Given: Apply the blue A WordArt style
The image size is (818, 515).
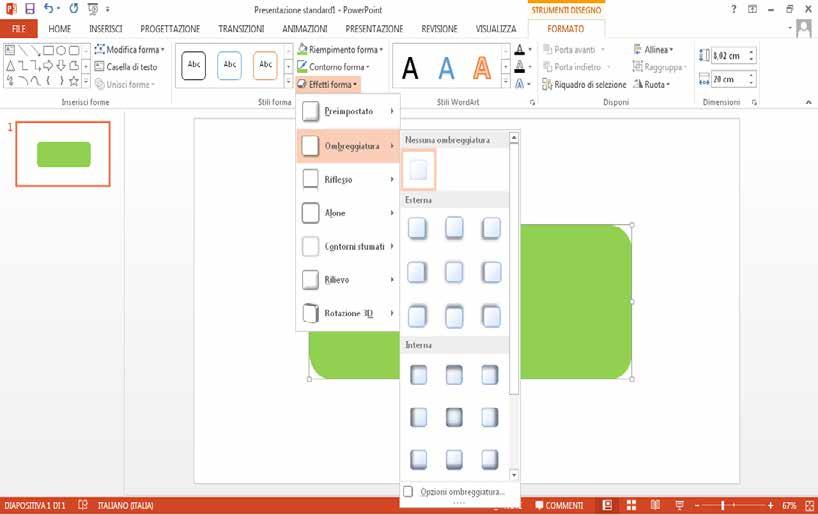Looking at the screenshot, I should point(446,68).
